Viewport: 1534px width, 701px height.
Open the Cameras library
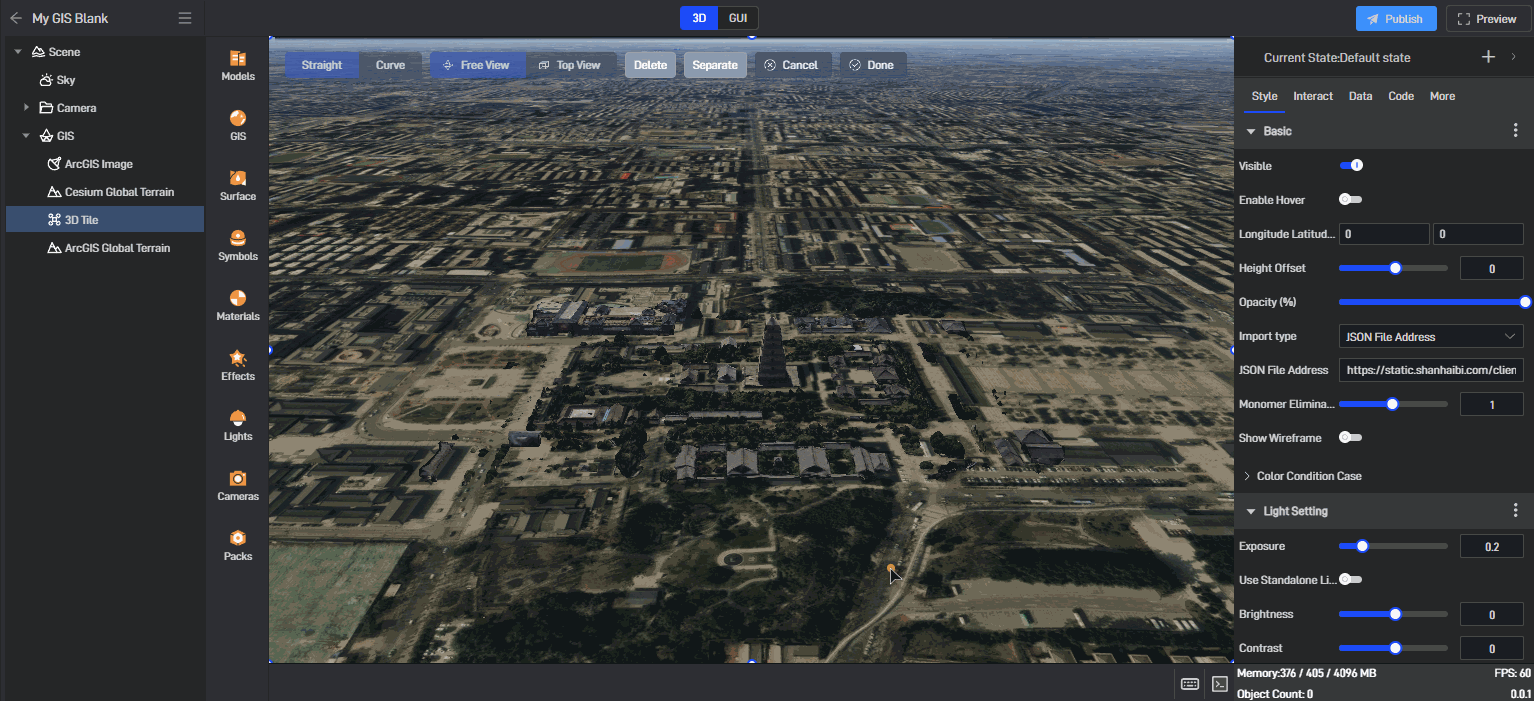[x=238, y=486]
